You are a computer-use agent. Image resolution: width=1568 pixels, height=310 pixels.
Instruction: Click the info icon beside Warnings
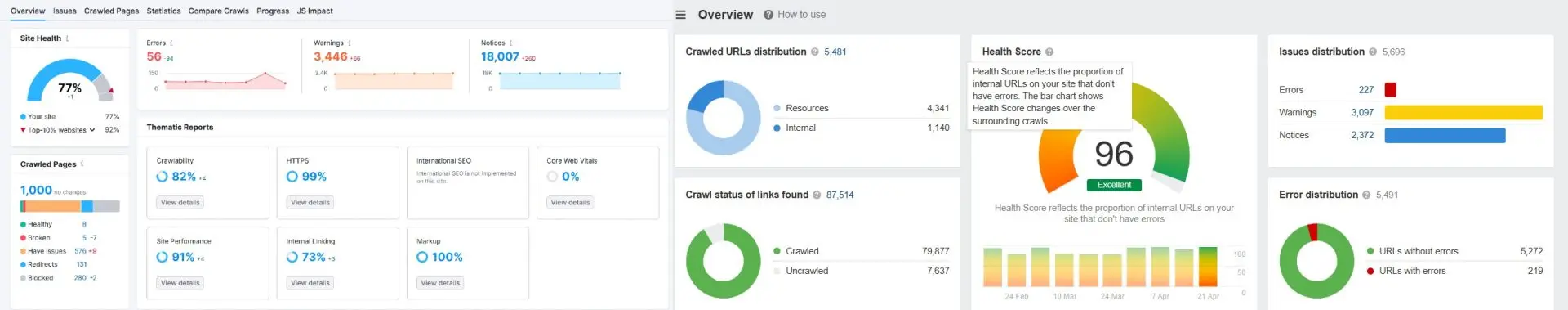pos(349,43)
